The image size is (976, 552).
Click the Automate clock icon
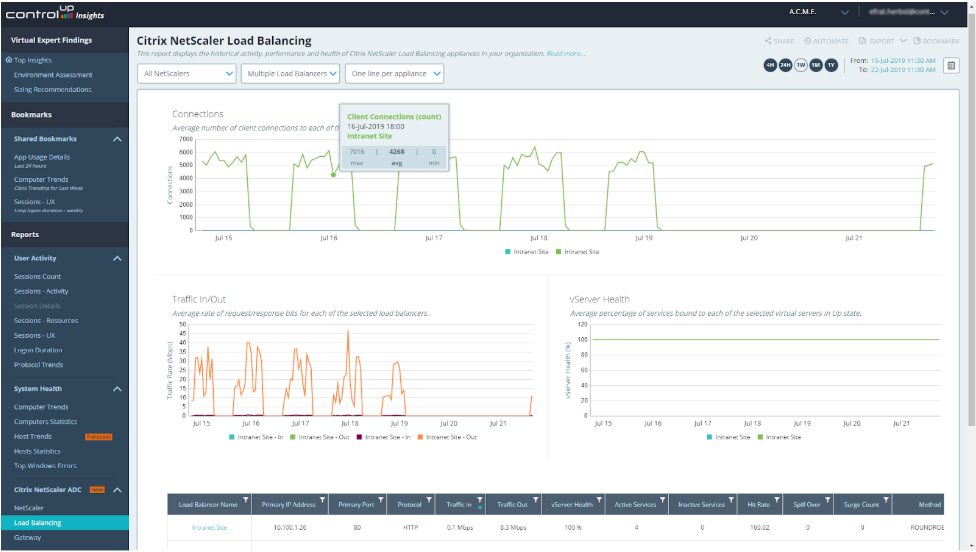pos(807,41)
